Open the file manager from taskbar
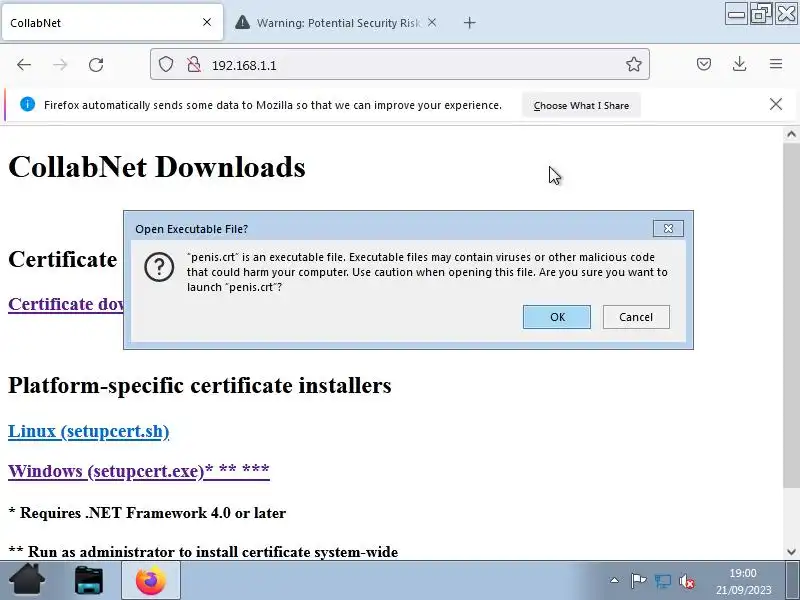This screenshot has height=600, width=800. tap(89, 581)
